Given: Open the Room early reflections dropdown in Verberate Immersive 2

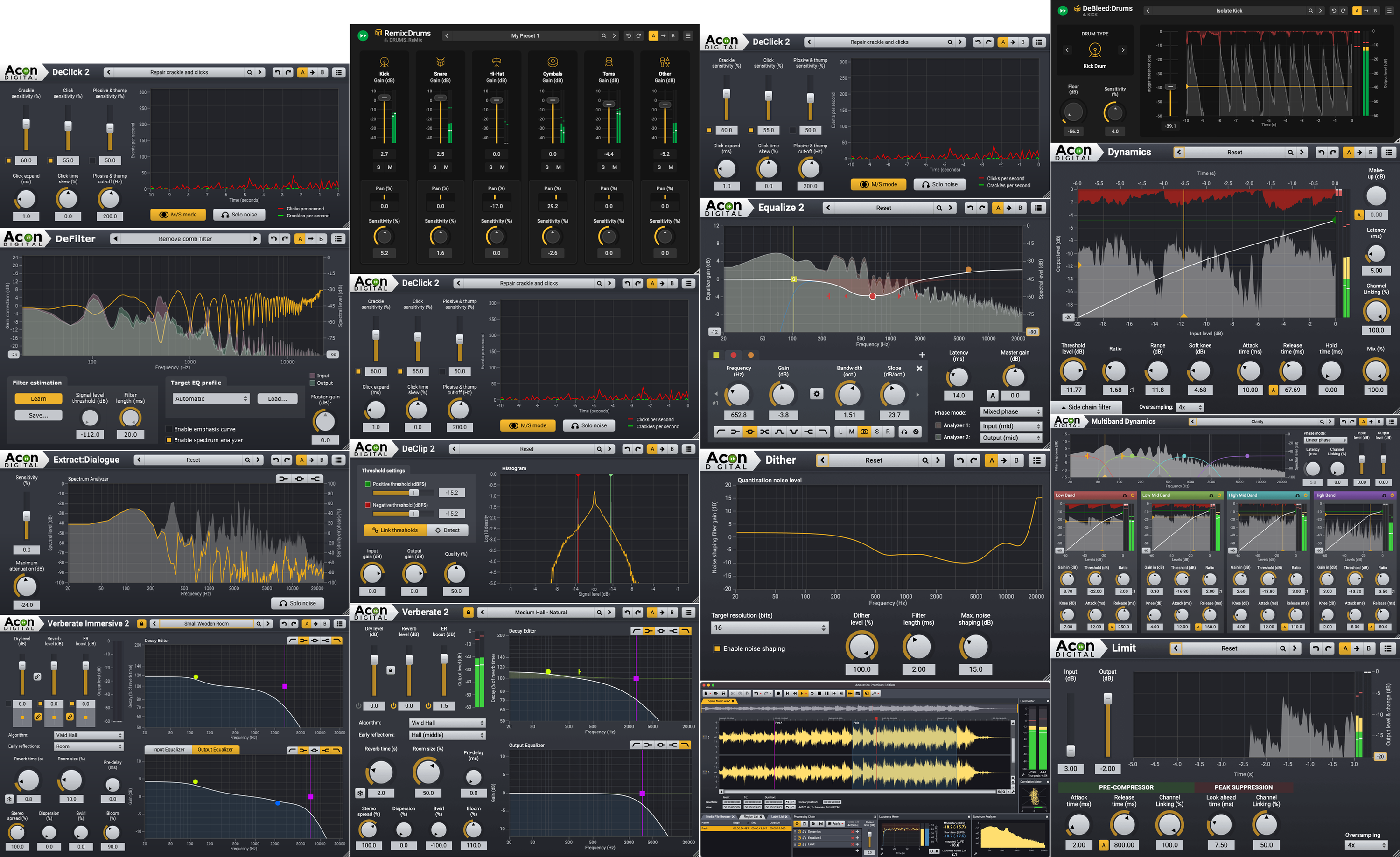Looking at the screenshot, I should [x=89, y=746].
